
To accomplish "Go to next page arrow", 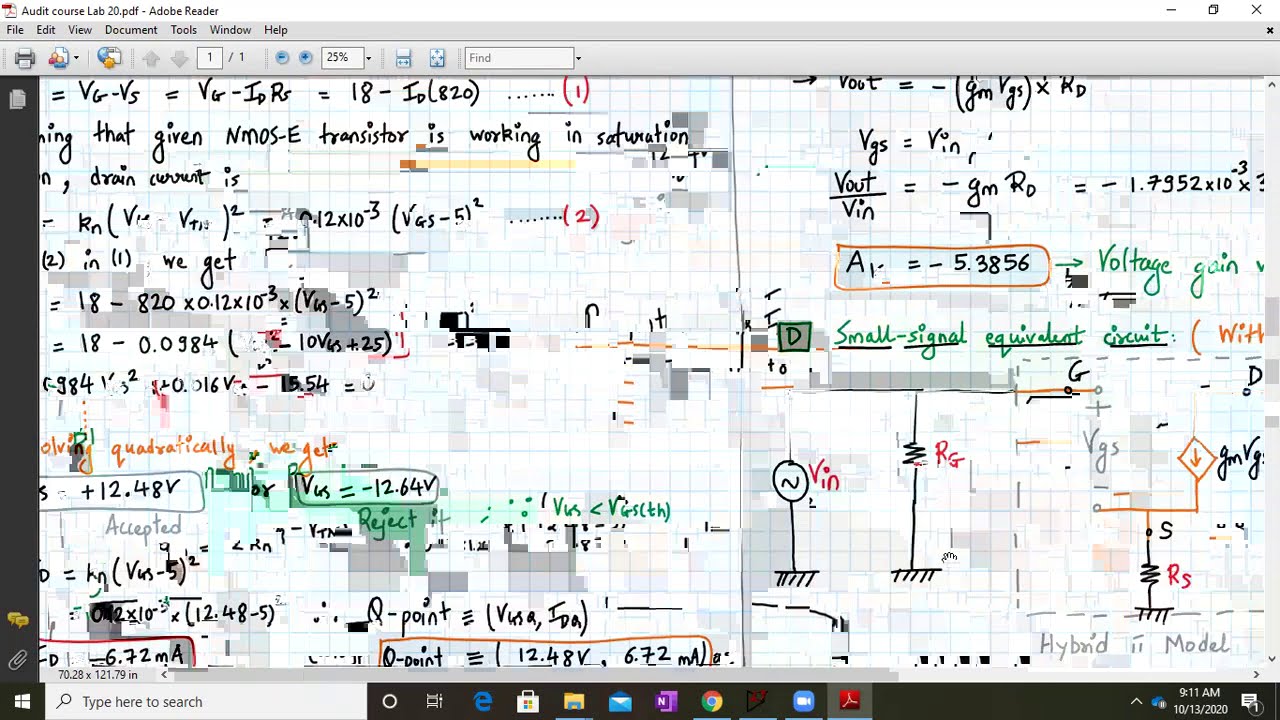I will point(180,58).
